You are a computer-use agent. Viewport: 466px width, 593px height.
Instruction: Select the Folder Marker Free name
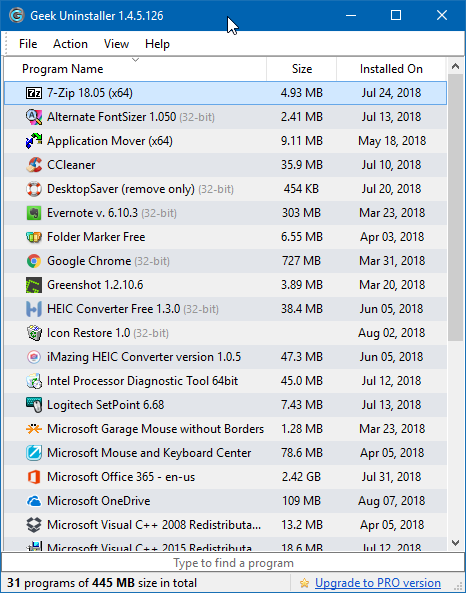pyautogui.click(x=96, y=237)
